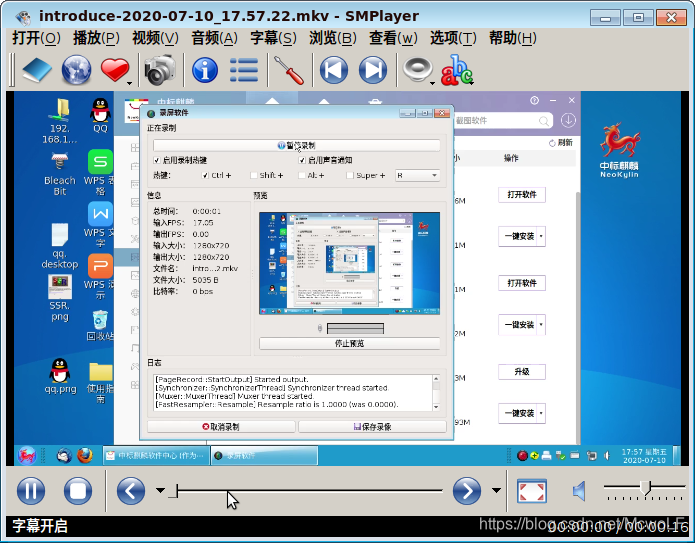The height and width of the screenshot is (543, 695).
Task: Open URL with the globe icon
Action: pyautogui.click(x=76, y=70)
